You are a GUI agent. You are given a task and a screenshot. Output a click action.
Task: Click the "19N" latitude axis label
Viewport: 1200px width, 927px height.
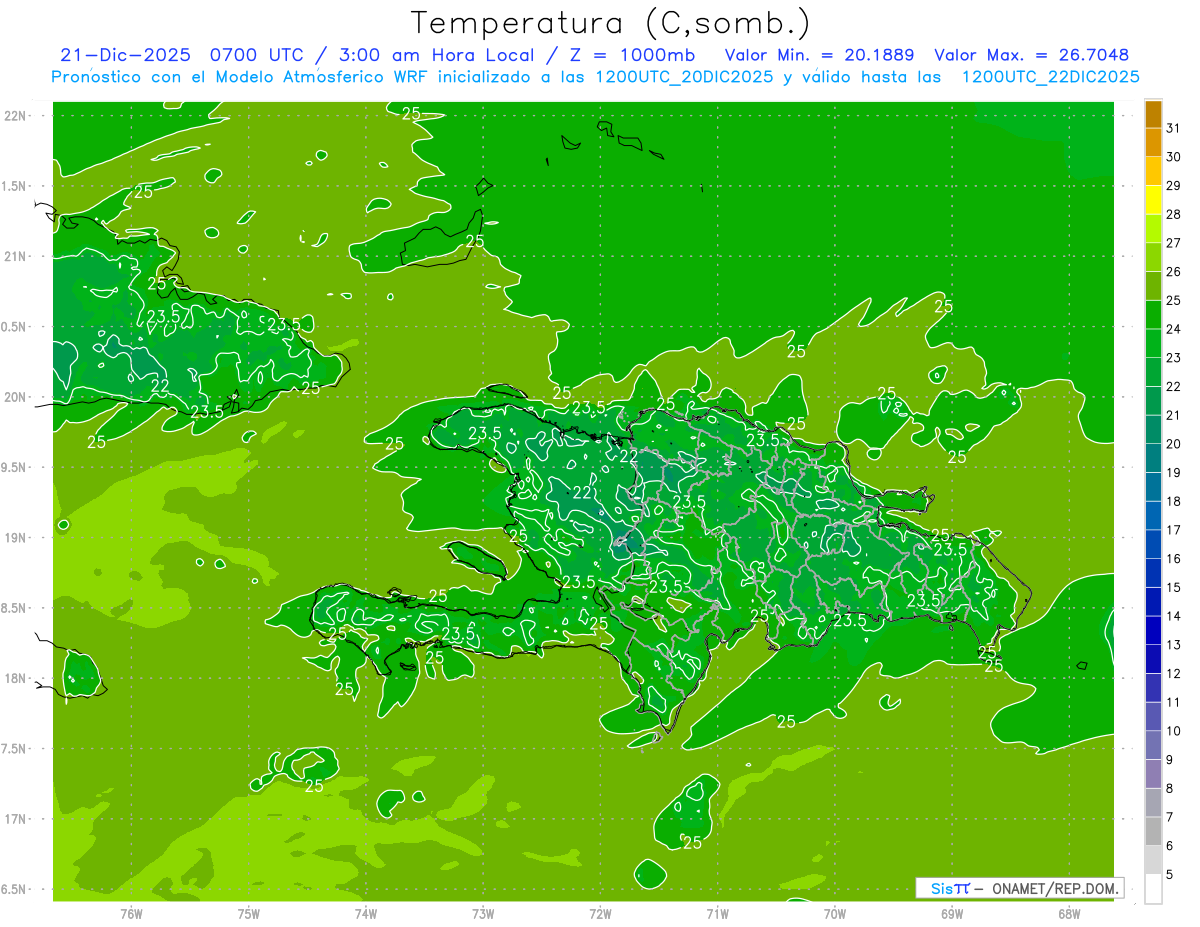[x=17, y=538]
